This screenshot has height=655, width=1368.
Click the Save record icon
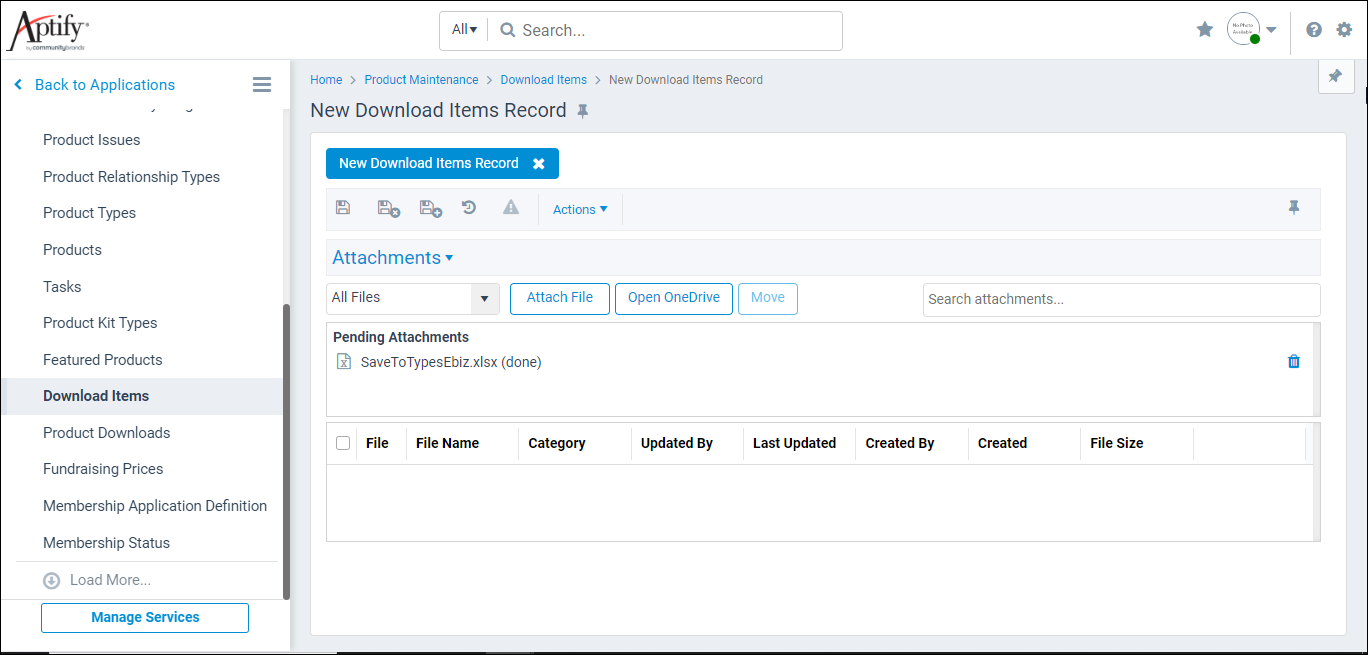coord(343,207)
